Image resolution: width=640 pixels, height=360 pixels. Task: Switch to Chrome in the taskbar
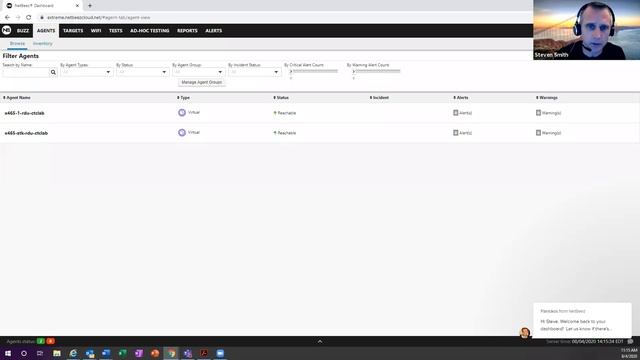171,353
